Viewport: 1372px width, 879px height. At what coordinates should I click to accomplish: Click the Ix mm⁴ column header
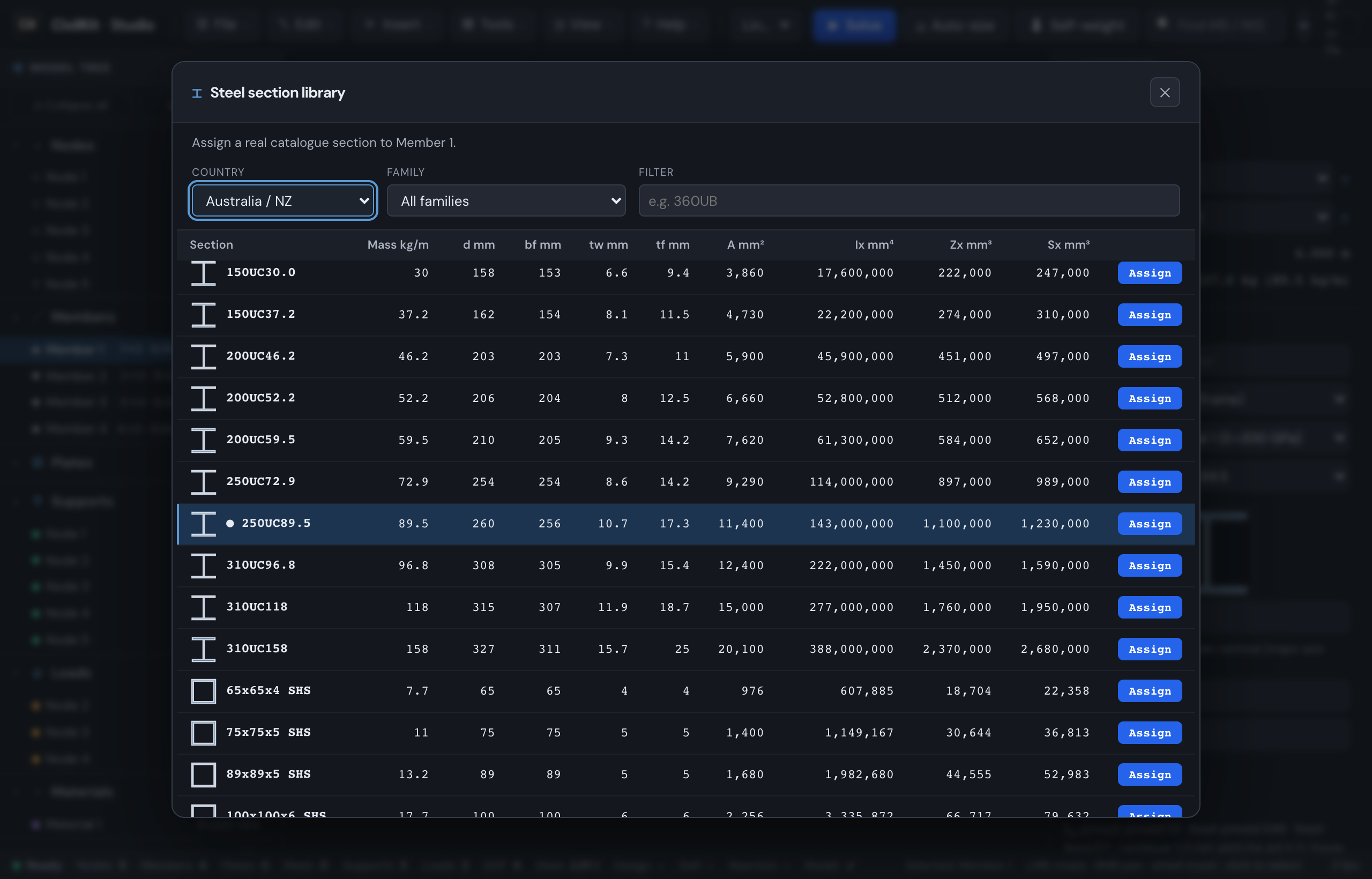[874, 245]
